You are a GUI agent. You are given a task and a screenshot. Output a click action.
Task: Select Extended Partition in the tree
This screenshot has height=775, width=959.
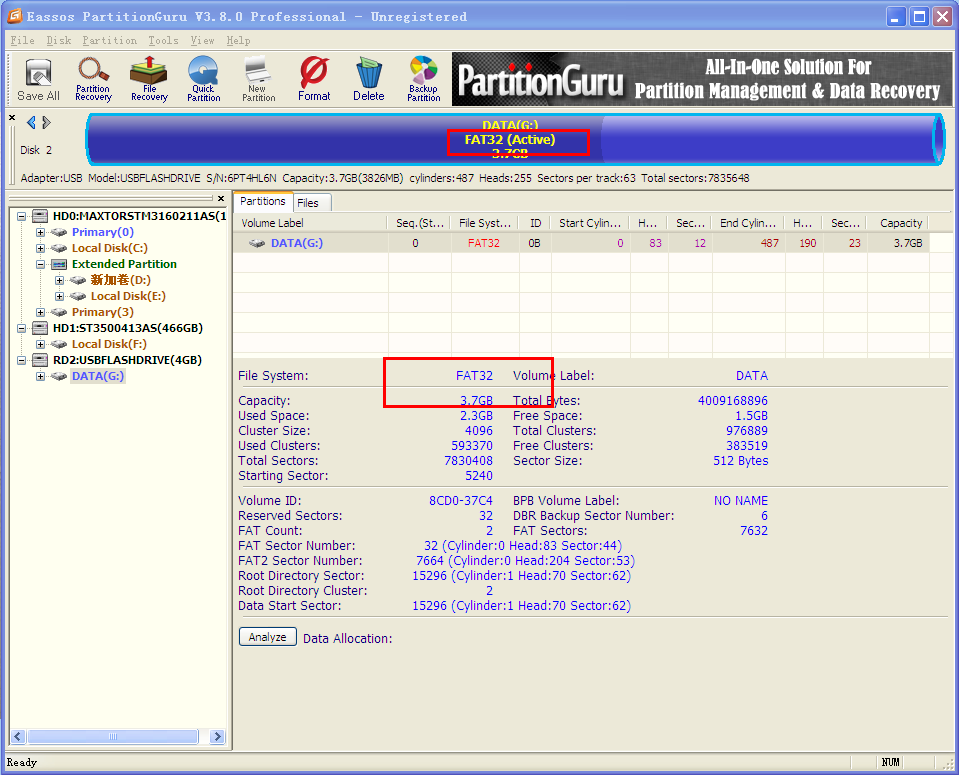[124, 264]
